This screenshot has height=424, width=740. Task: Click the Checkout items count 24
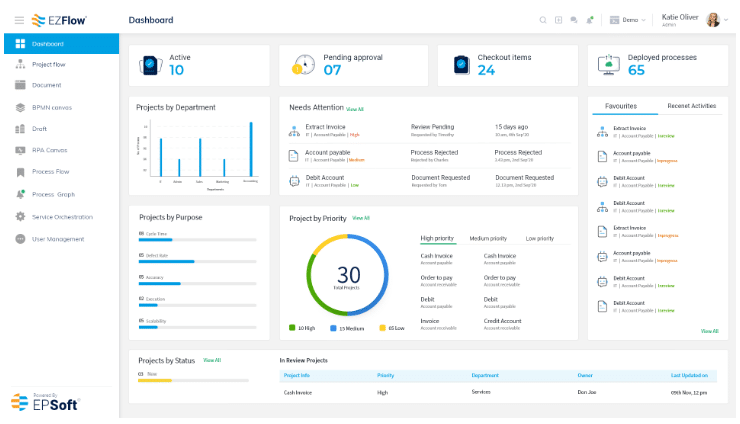click(486, 70)
